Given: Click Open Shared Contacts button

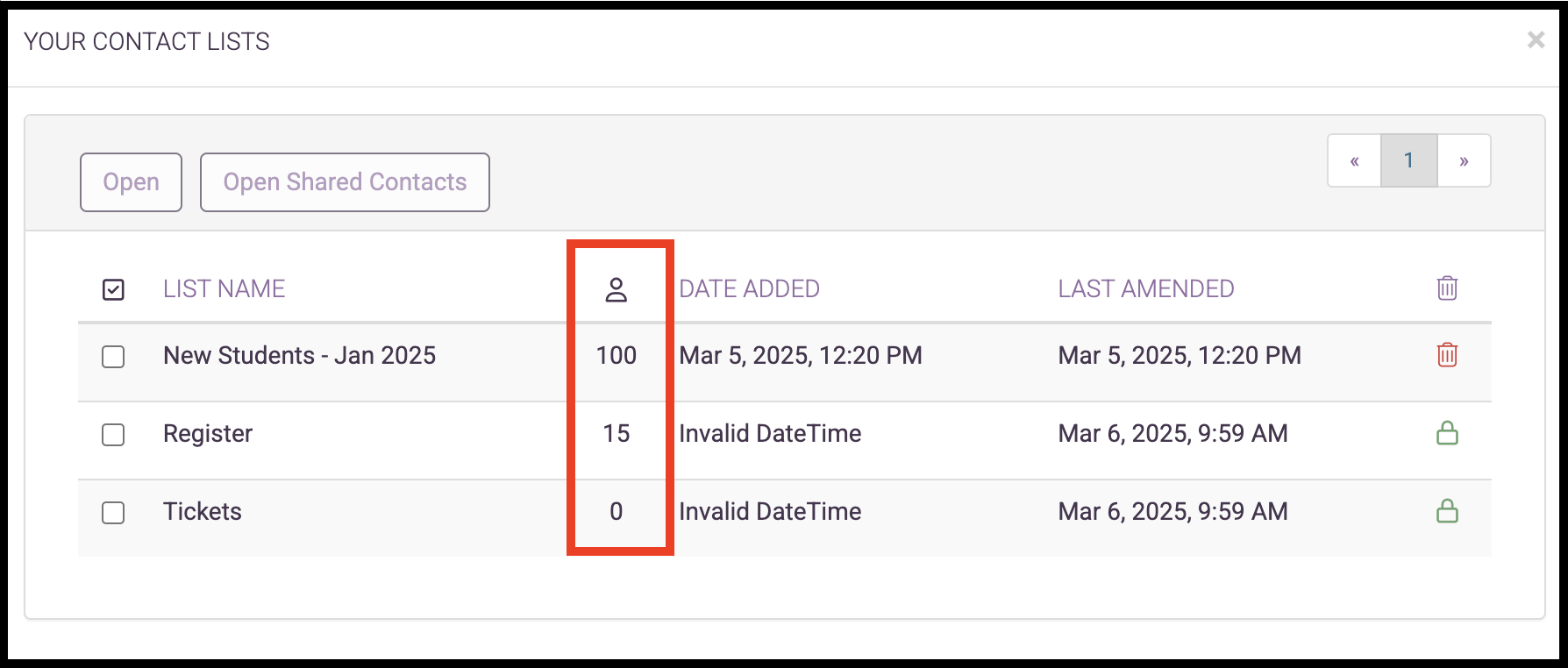Looking at the screenshot, I should tap(345, 182).
